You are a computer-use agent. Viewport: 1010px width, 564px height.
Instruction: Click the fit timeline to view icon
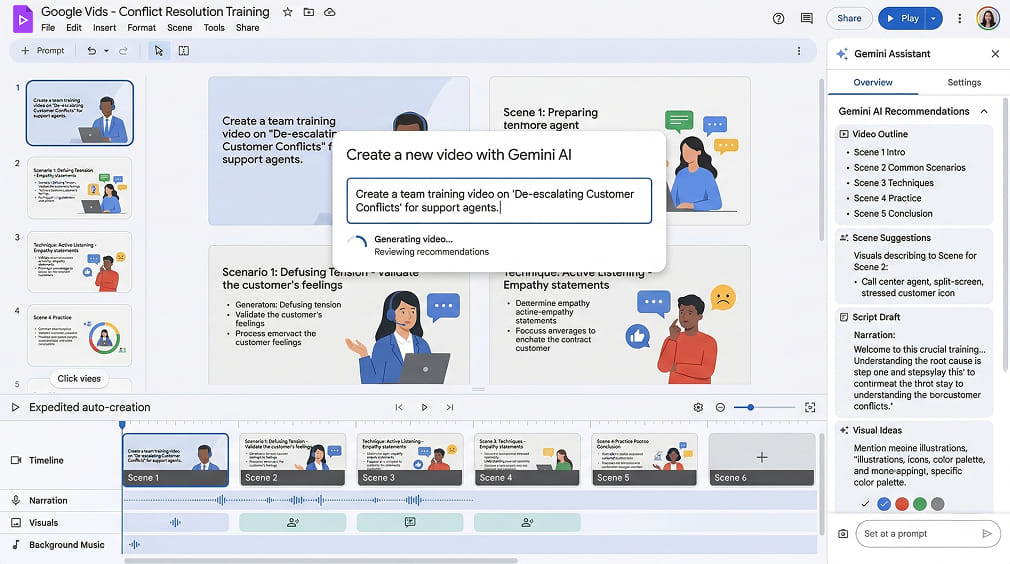[x=810, y=408]
